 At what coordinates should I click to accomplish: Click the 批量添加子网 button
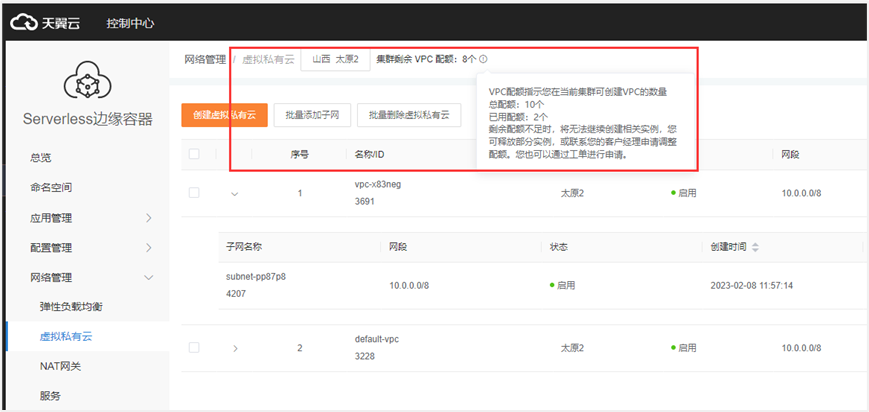312,115
